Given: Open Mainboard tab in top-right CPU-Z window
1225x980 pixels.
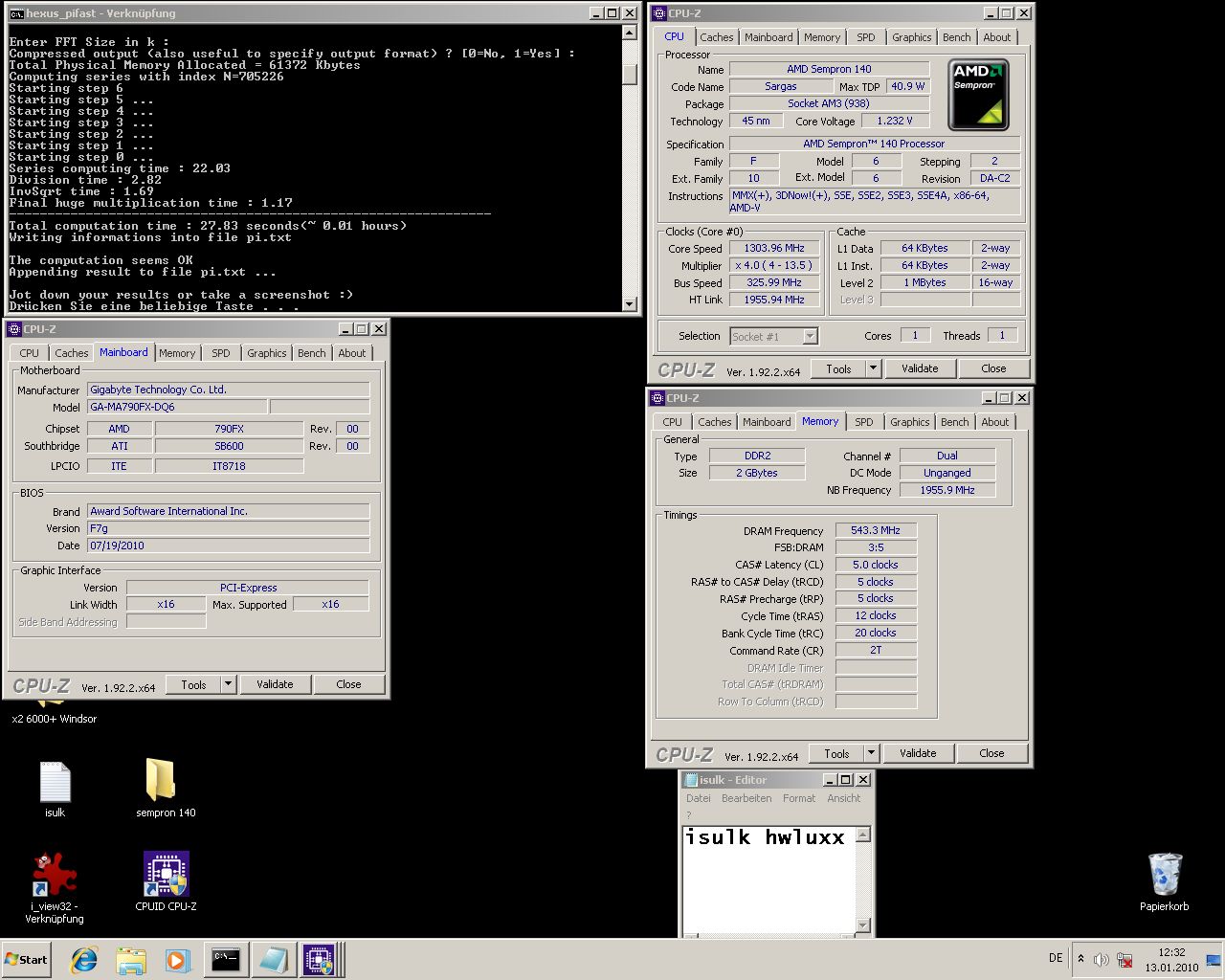Looking at the screenshot, I should [x=768, y=37].
